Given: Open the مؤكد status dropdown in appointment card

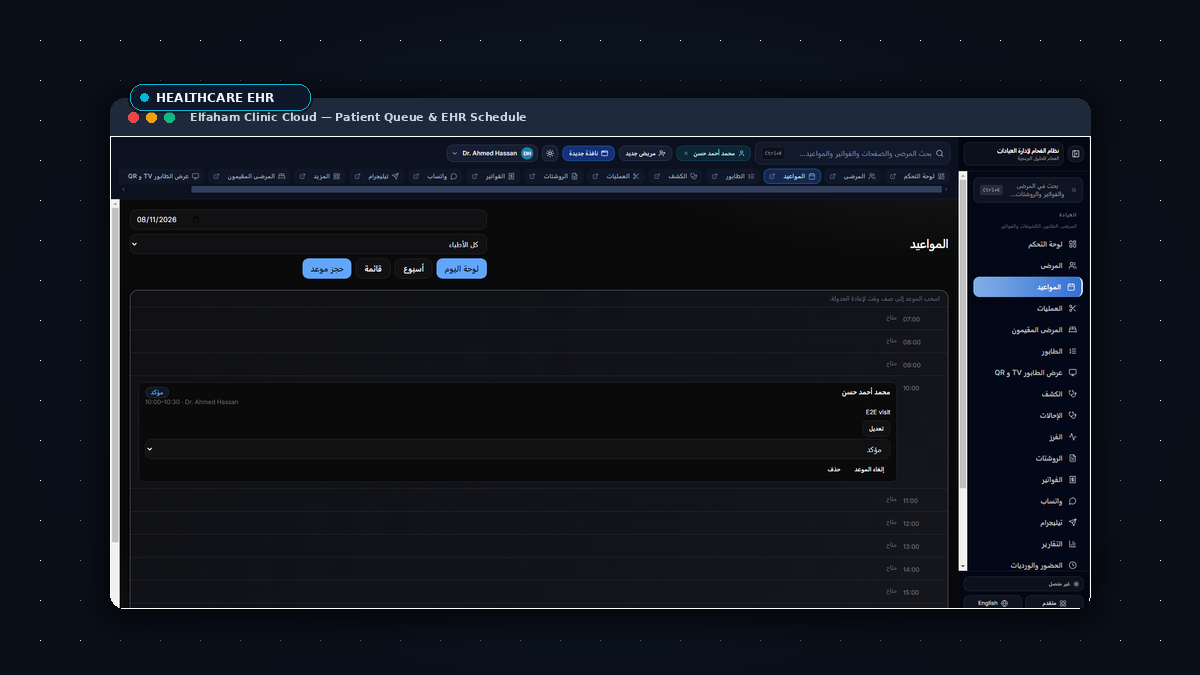Looking at the screenshot, I should point(518,449).
